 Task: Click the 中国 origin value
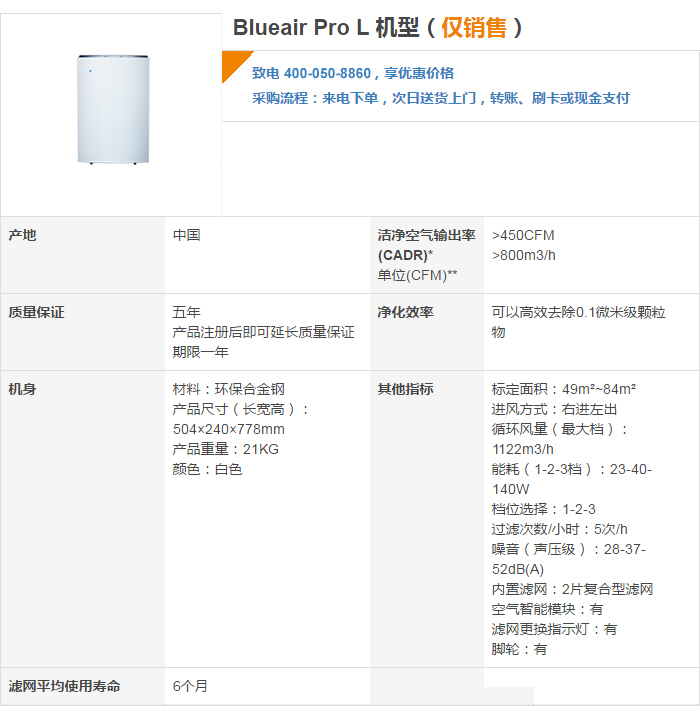187,235
